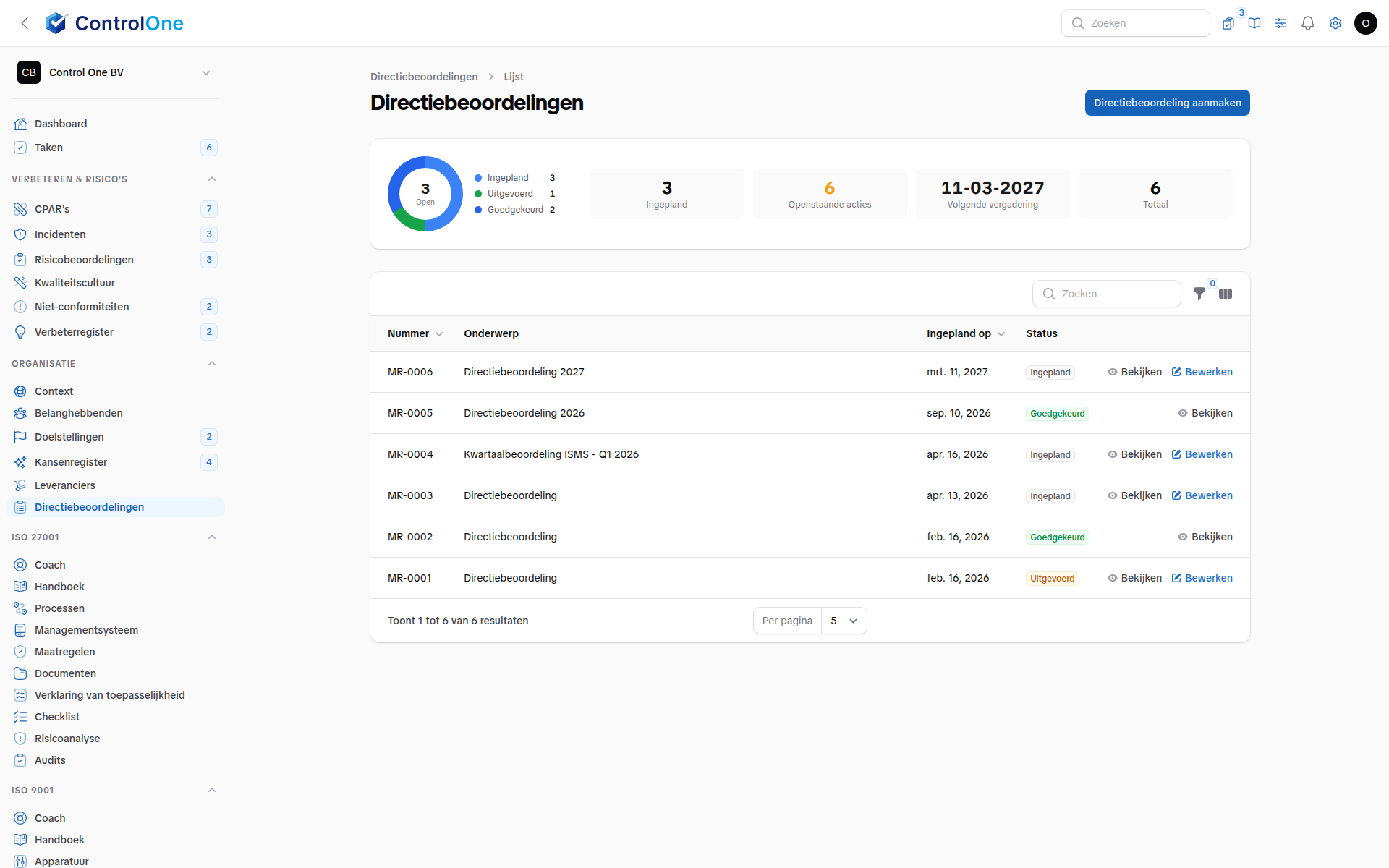Click Bewerken for MR-0004
Screen dimensions: 1389x868
coord(1202,454)
